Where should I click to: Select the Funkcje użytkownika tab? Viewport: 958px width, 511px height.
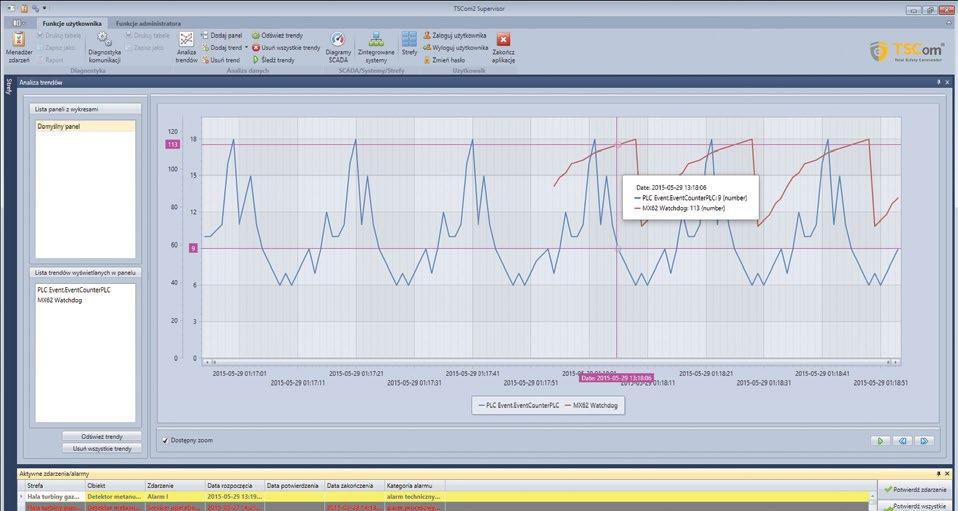click(x=72, y=23)
